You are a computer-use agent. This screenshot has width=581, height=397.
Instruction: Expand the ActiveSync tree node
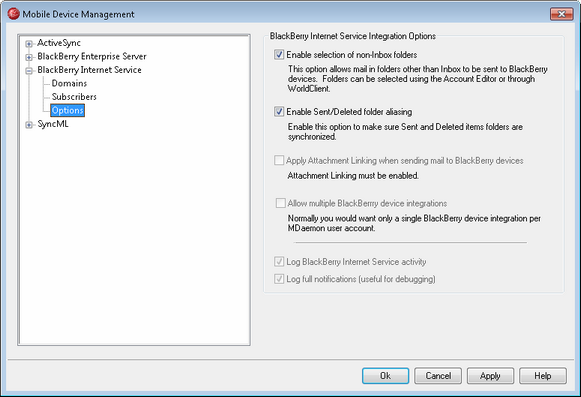coord(29,44)
